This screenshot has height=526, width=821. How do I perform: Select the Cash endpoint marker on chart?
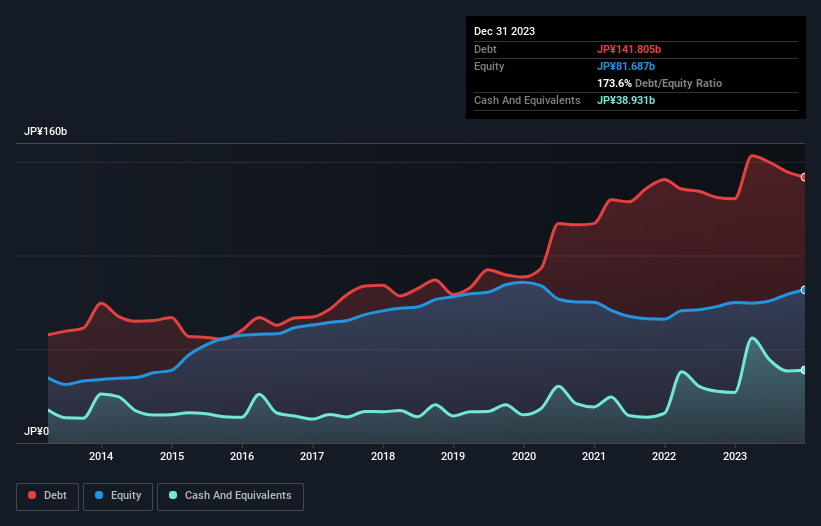pyautogui.click(x=804, y=370)
